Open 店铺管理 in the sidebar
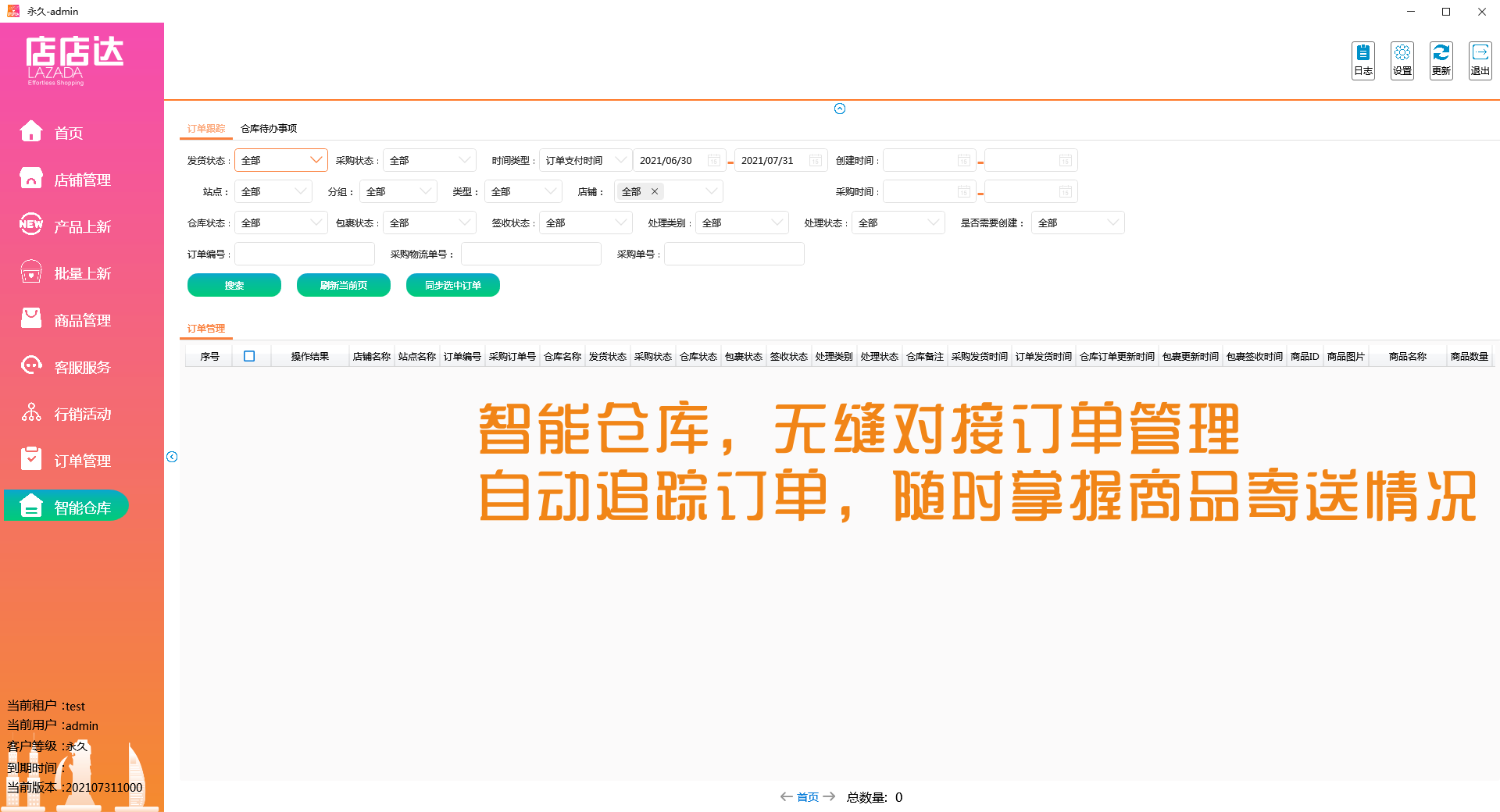1500x812 pixels. (66, 180)
